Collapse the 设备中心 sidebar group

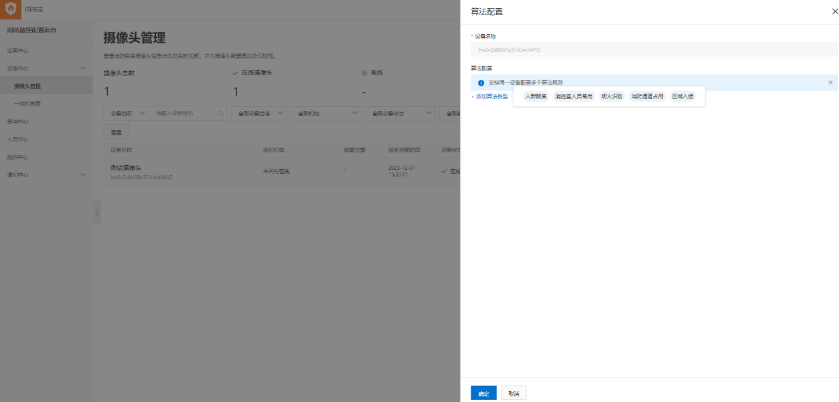click(x=82, y=68)
